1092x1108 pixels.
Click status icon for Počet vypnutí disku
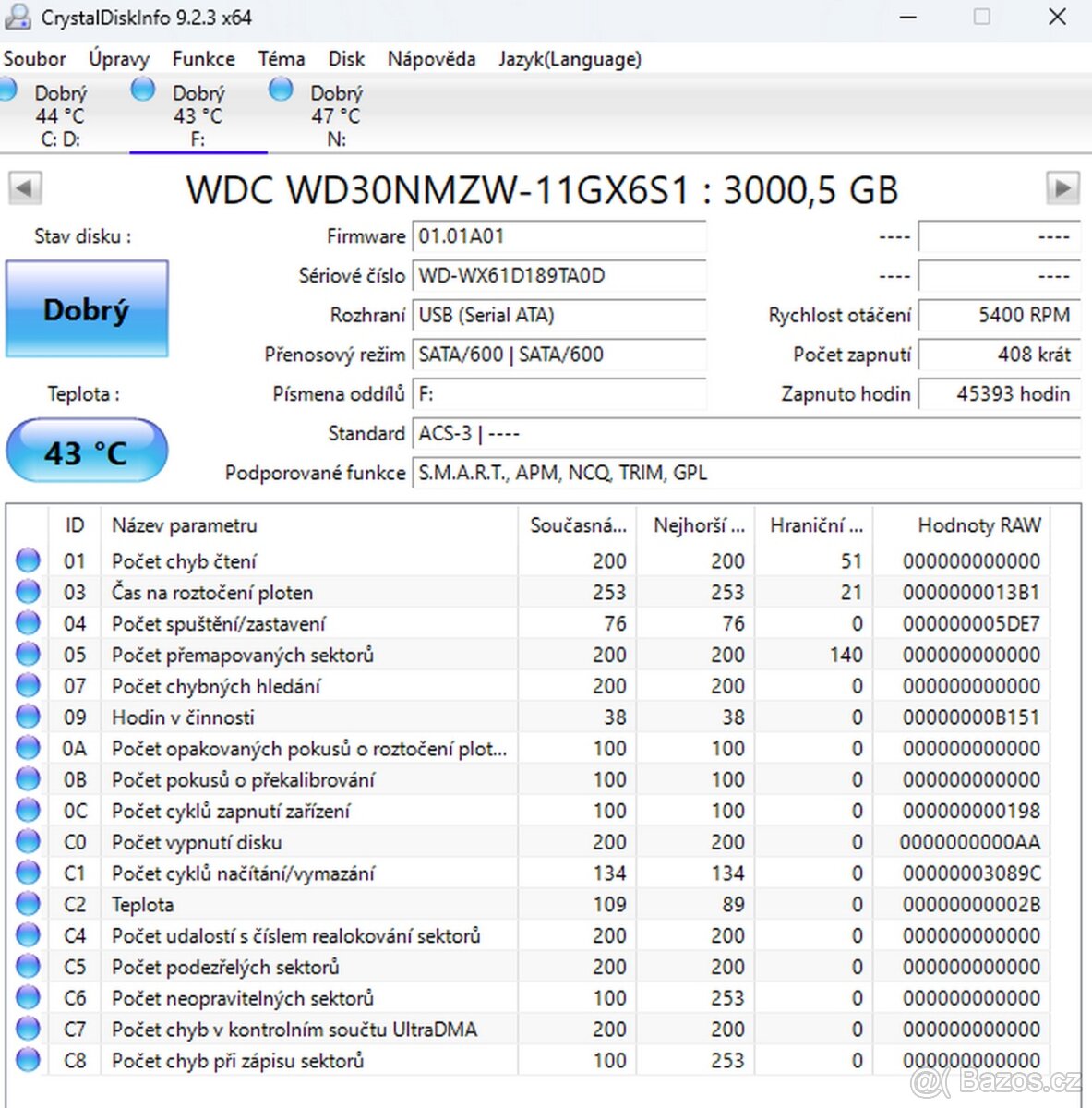[x=29, y=842]
